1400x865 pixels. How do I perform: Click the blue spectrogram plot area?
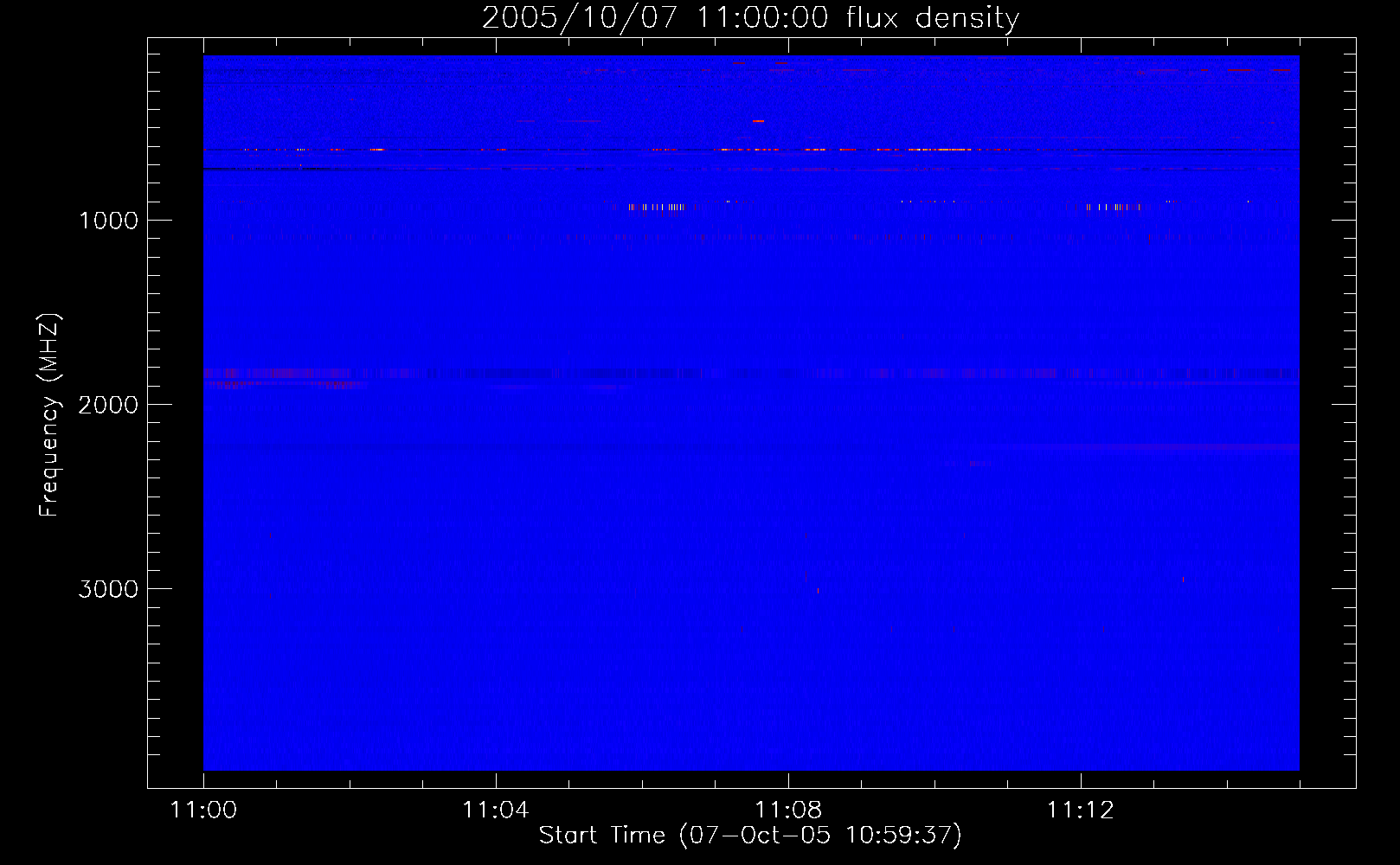point(751,413)
